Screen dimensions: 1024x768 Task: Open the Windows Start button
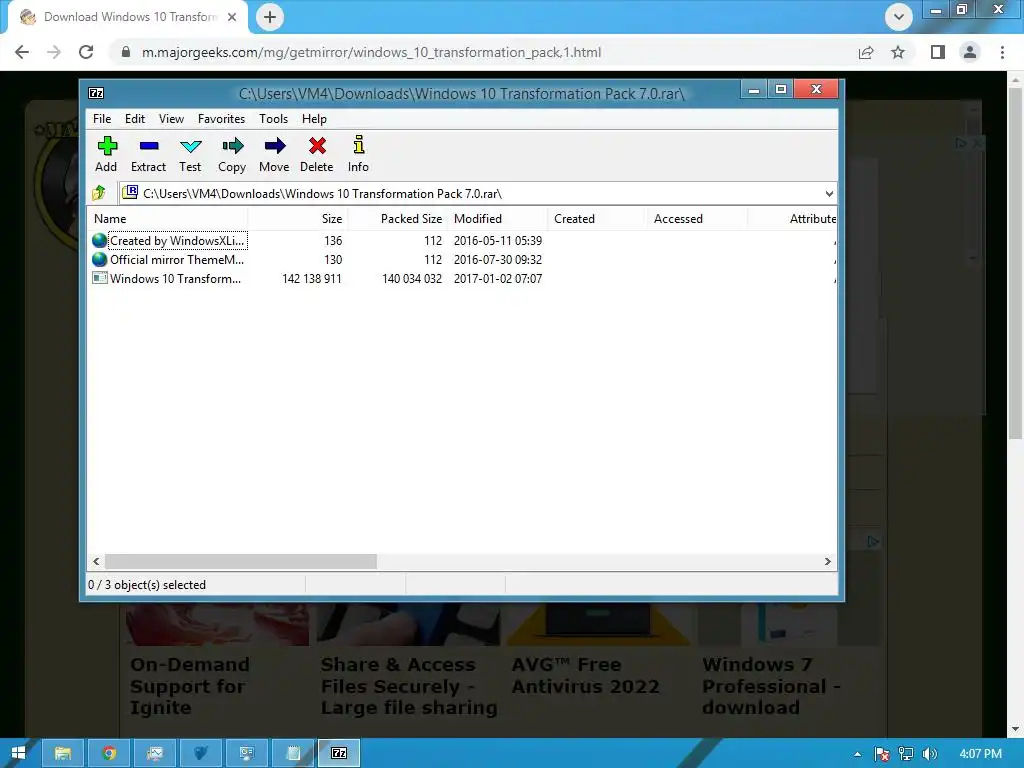tap(18, 753)
